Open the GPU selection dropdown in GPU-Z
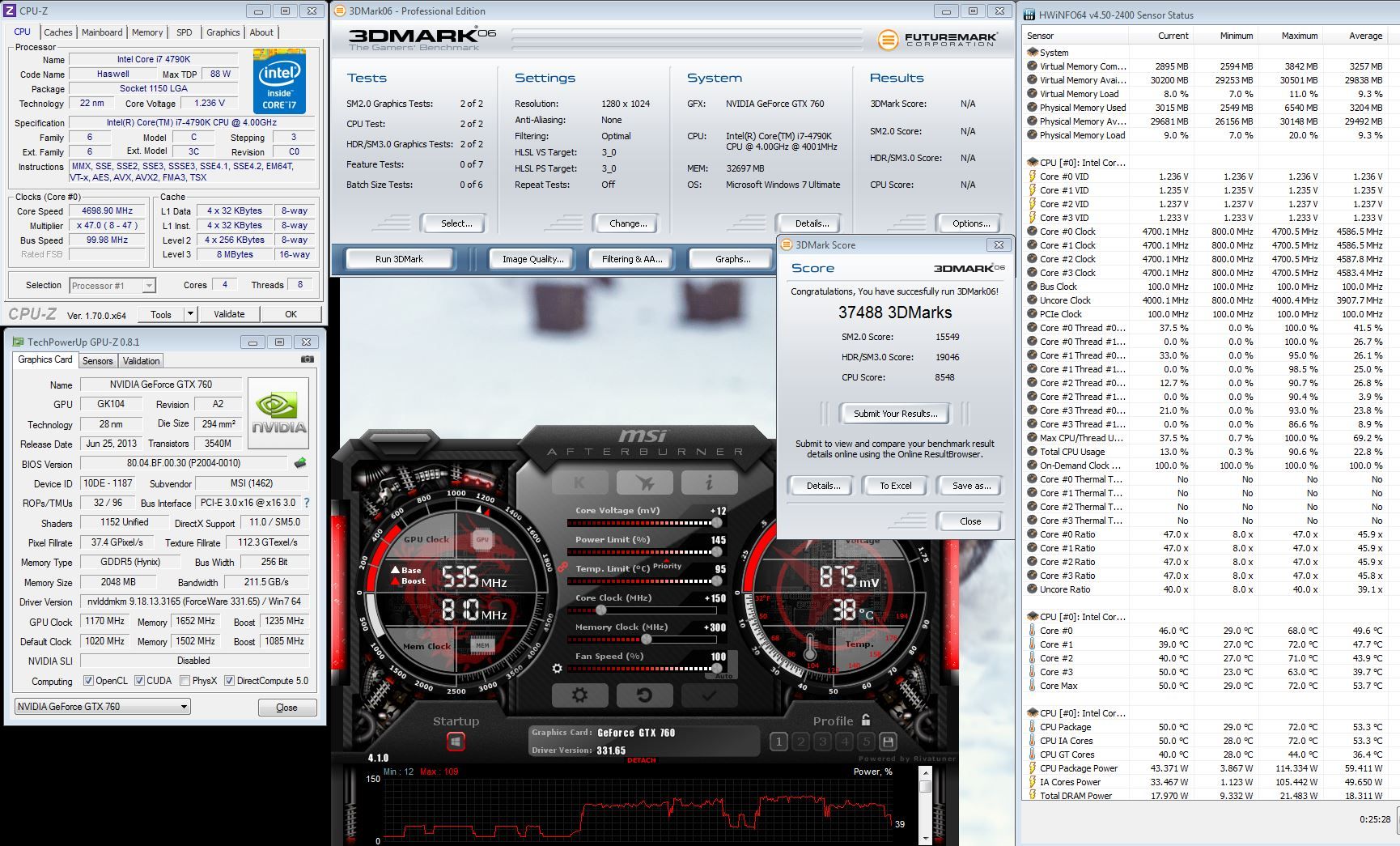The height and width of the screenshot is (846, 1400). tap(102, 706)
